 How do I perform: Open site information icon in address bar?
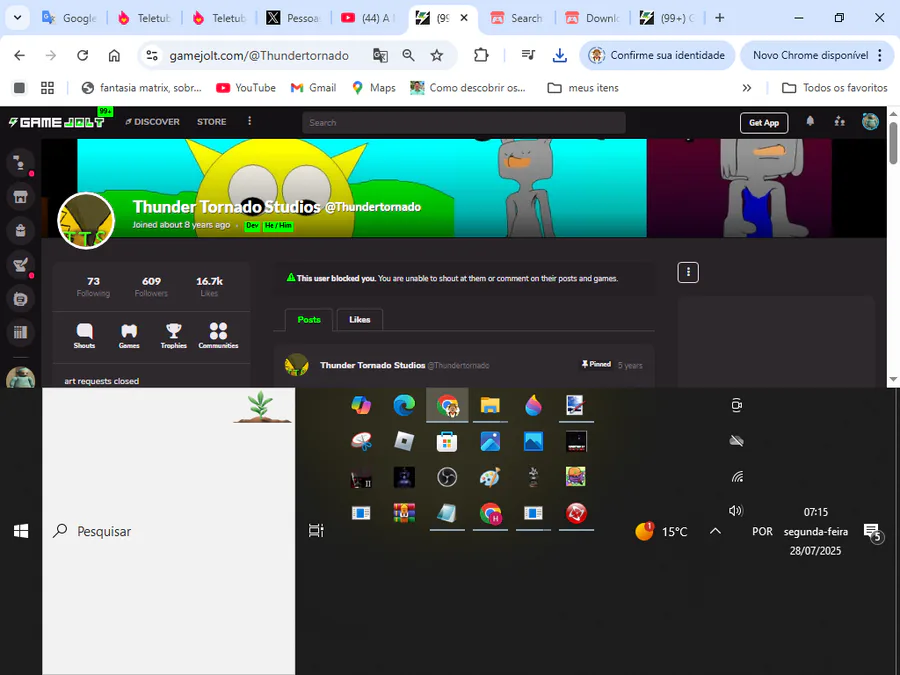pos(152,55)
